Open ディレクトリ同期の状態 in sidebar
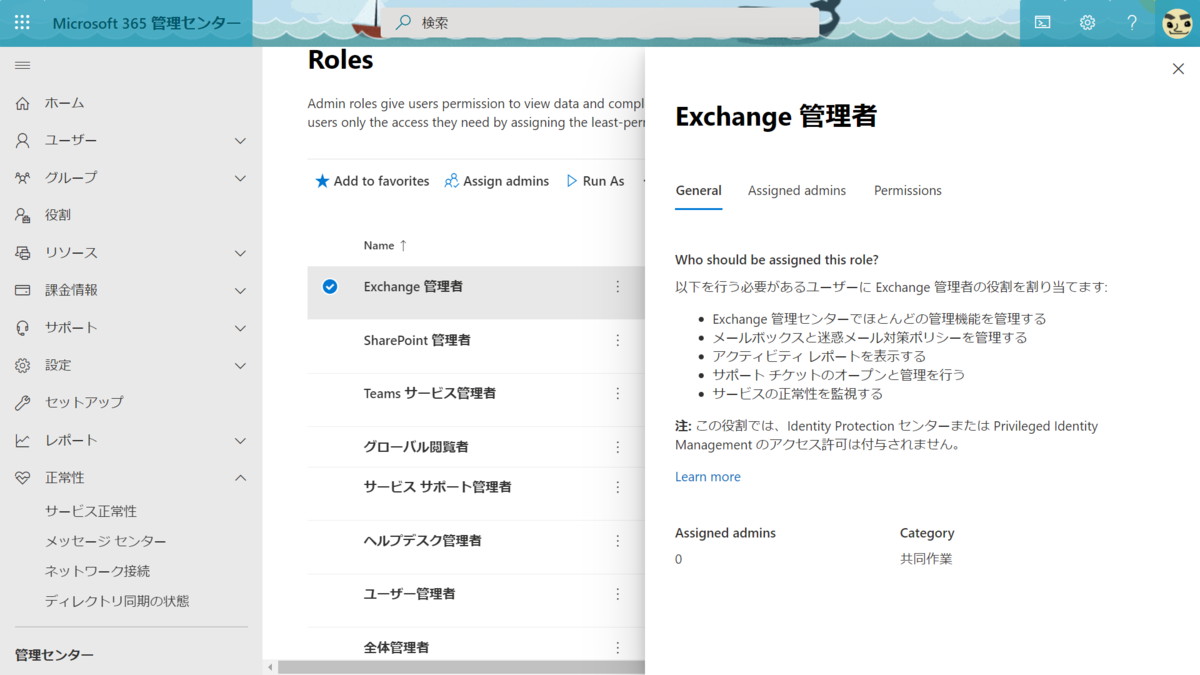 (117, 601)
